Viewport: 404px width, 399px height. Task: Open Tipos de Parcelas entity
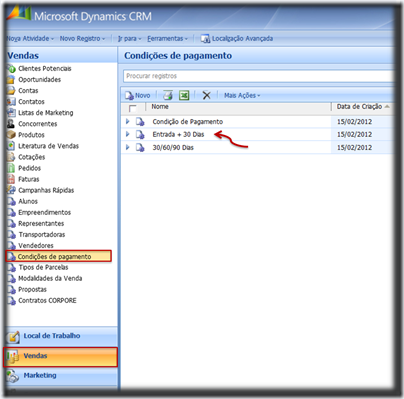pos(43,267)
